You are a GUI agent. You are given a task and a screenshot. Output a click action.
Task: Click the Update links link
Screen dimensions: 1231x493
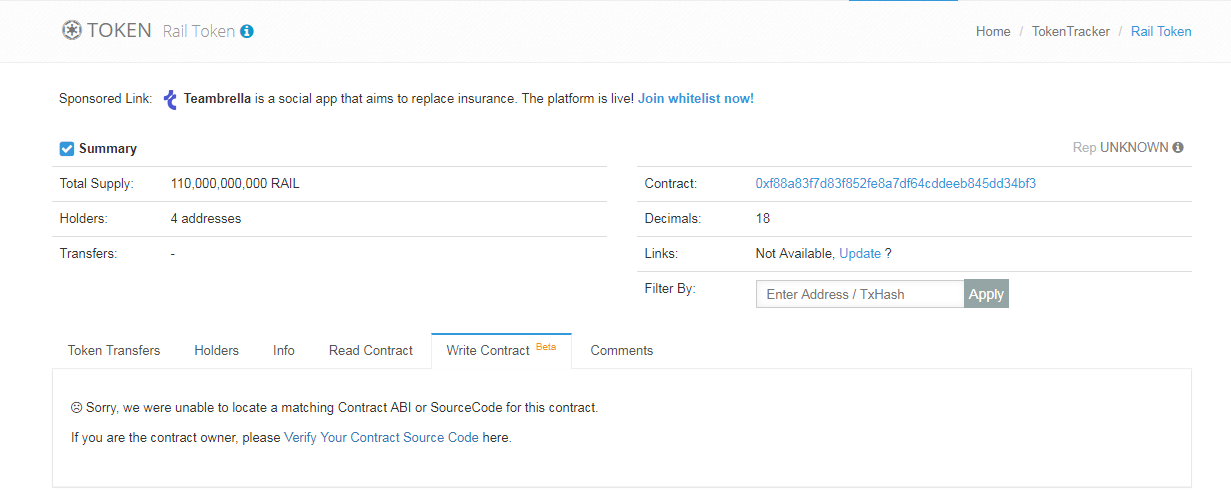860,254
